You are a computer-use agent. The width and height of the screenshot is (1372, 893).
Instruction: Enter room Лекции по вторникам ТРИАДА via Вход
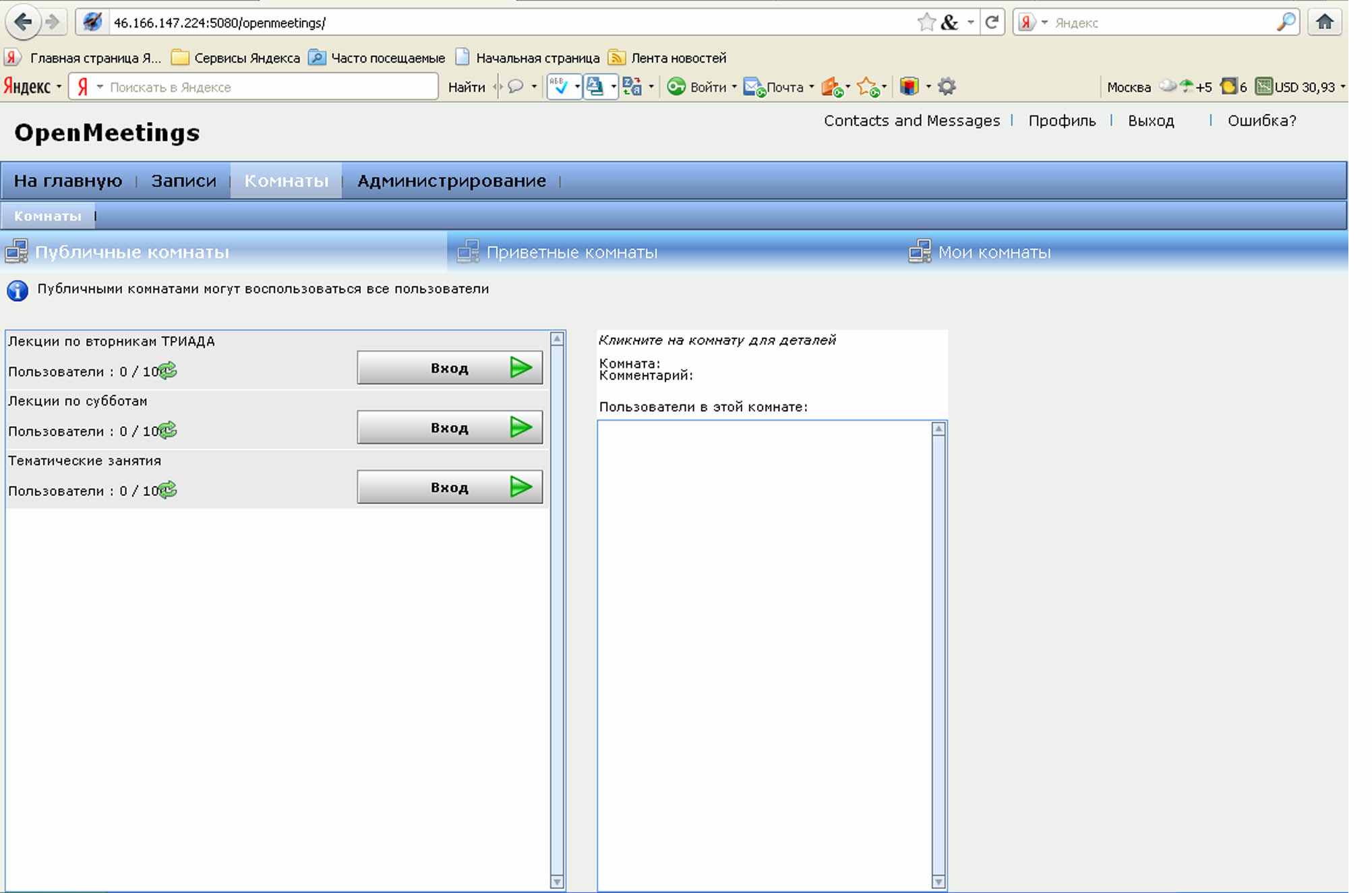coord(450,368)
